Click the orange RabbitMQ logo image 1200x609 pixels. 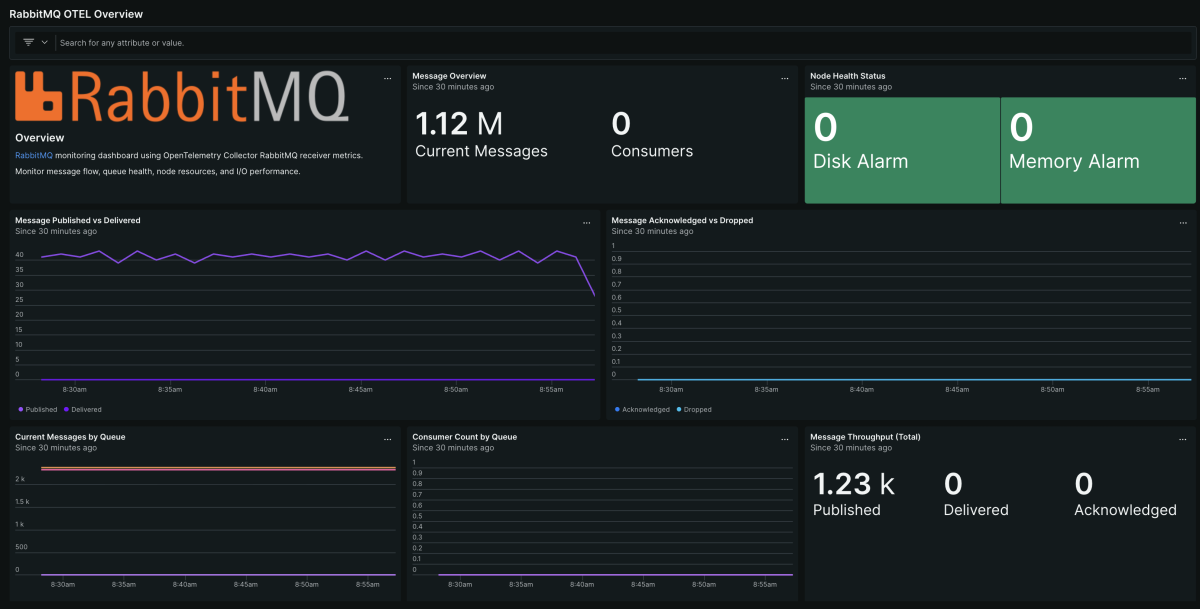[181, 98]
